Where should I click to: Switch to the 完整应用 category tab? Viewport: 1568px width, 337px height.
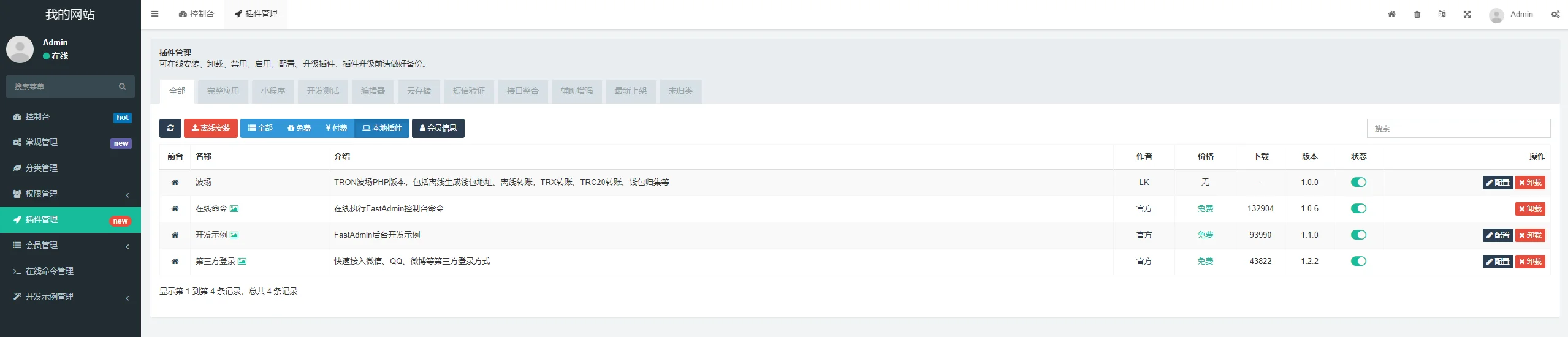223,91
